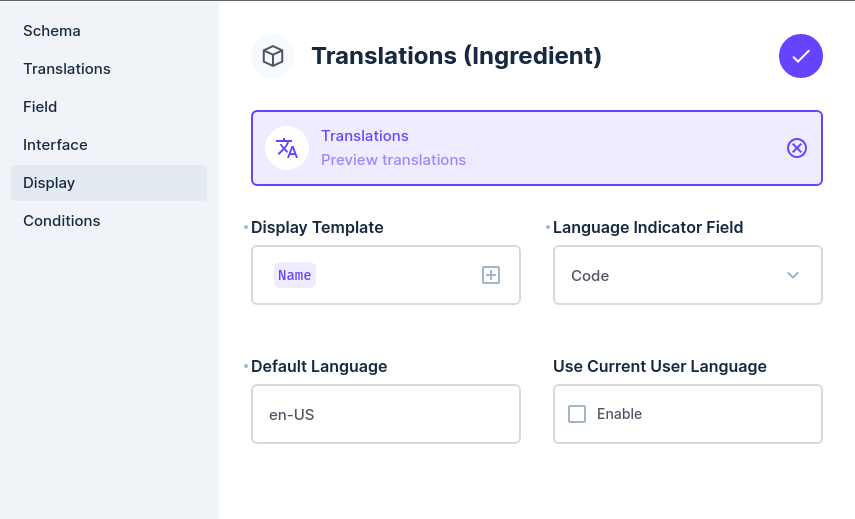
Task: Click the Default Language input field
Action: coord(386,414)
